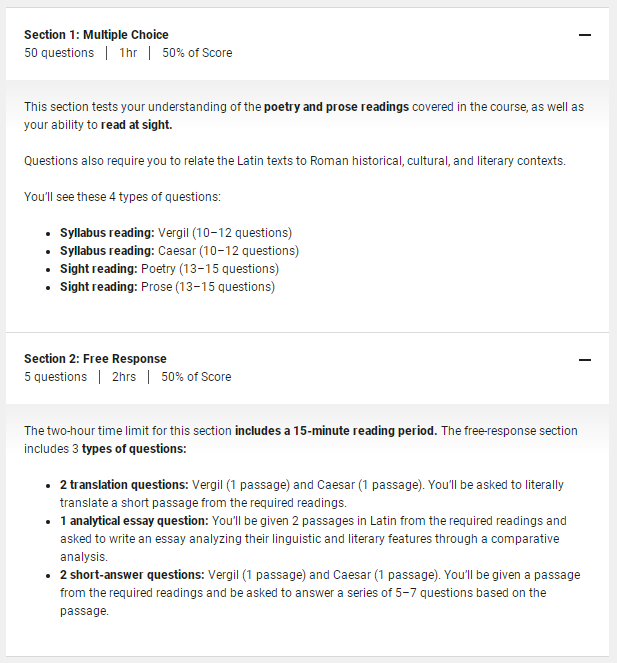The height and width of the screenshot is (663, 617).
Task: Click the Section 1: Multiple Choice header
Action: tap(96, 35)
